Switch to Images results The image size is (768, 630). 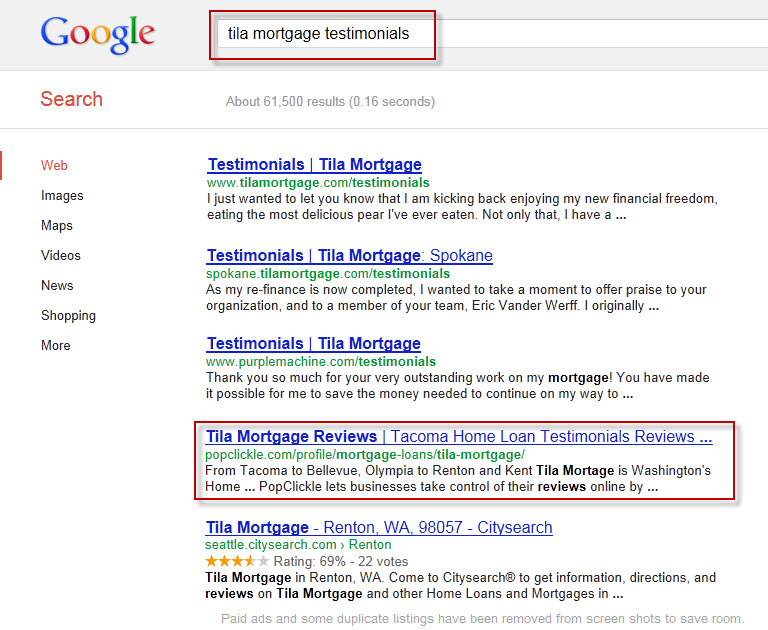click(62, 195)
